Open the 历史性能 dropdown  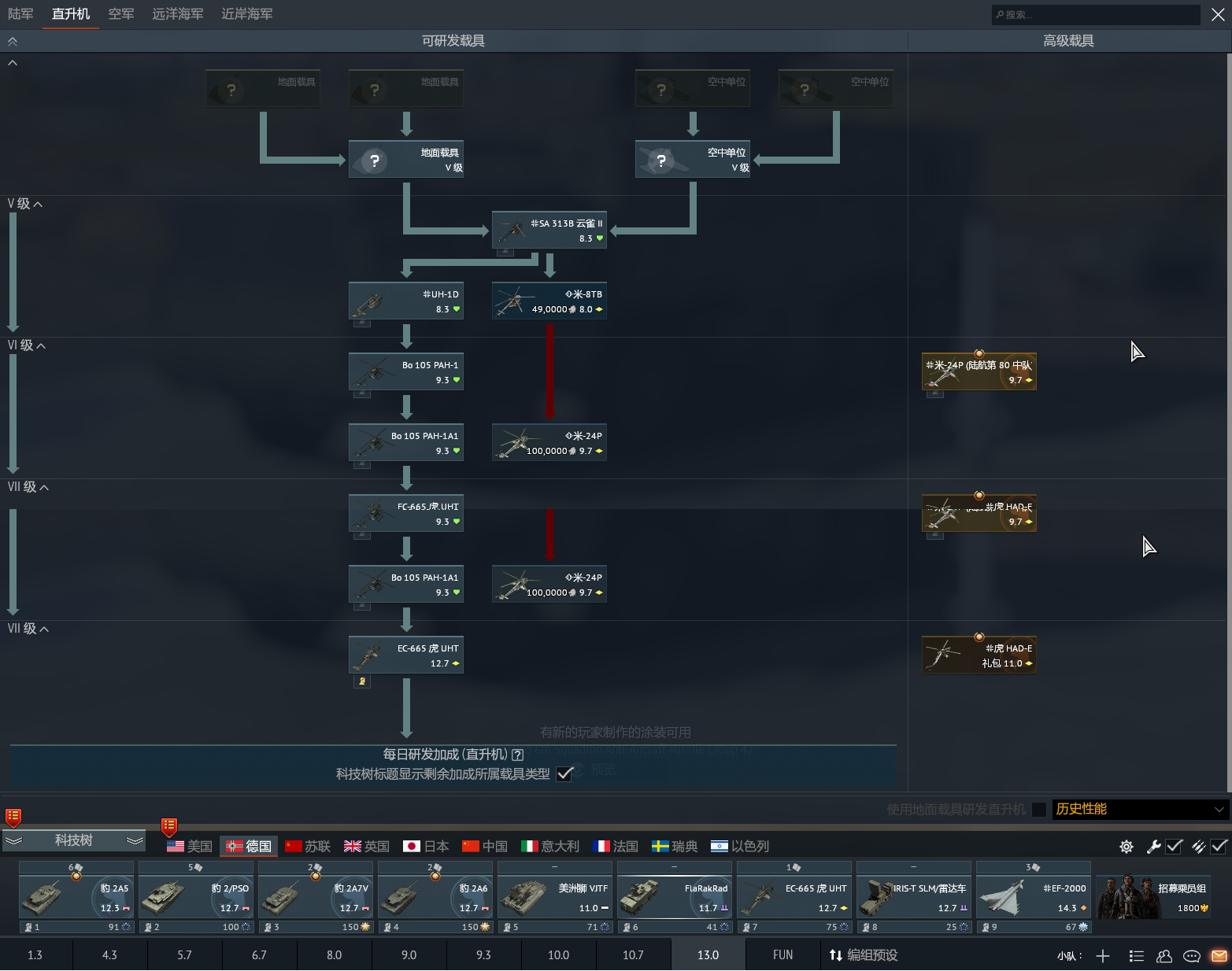(x=1139, y=810)
